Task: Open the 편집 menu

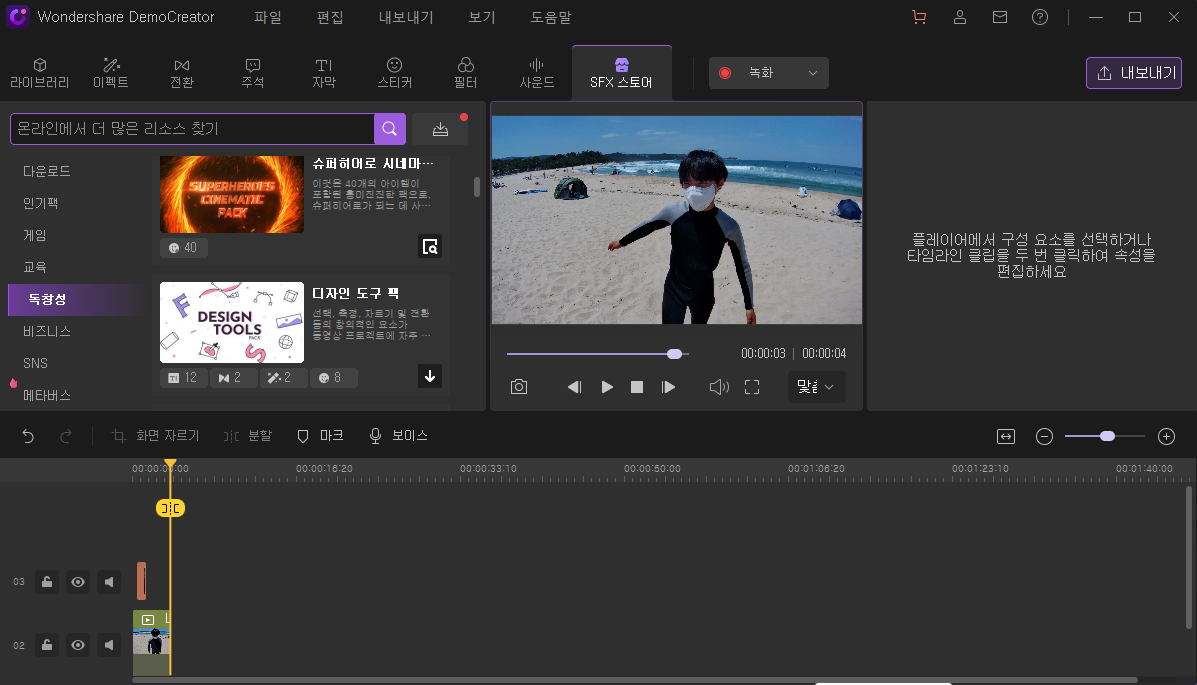Action: [330, 17]
